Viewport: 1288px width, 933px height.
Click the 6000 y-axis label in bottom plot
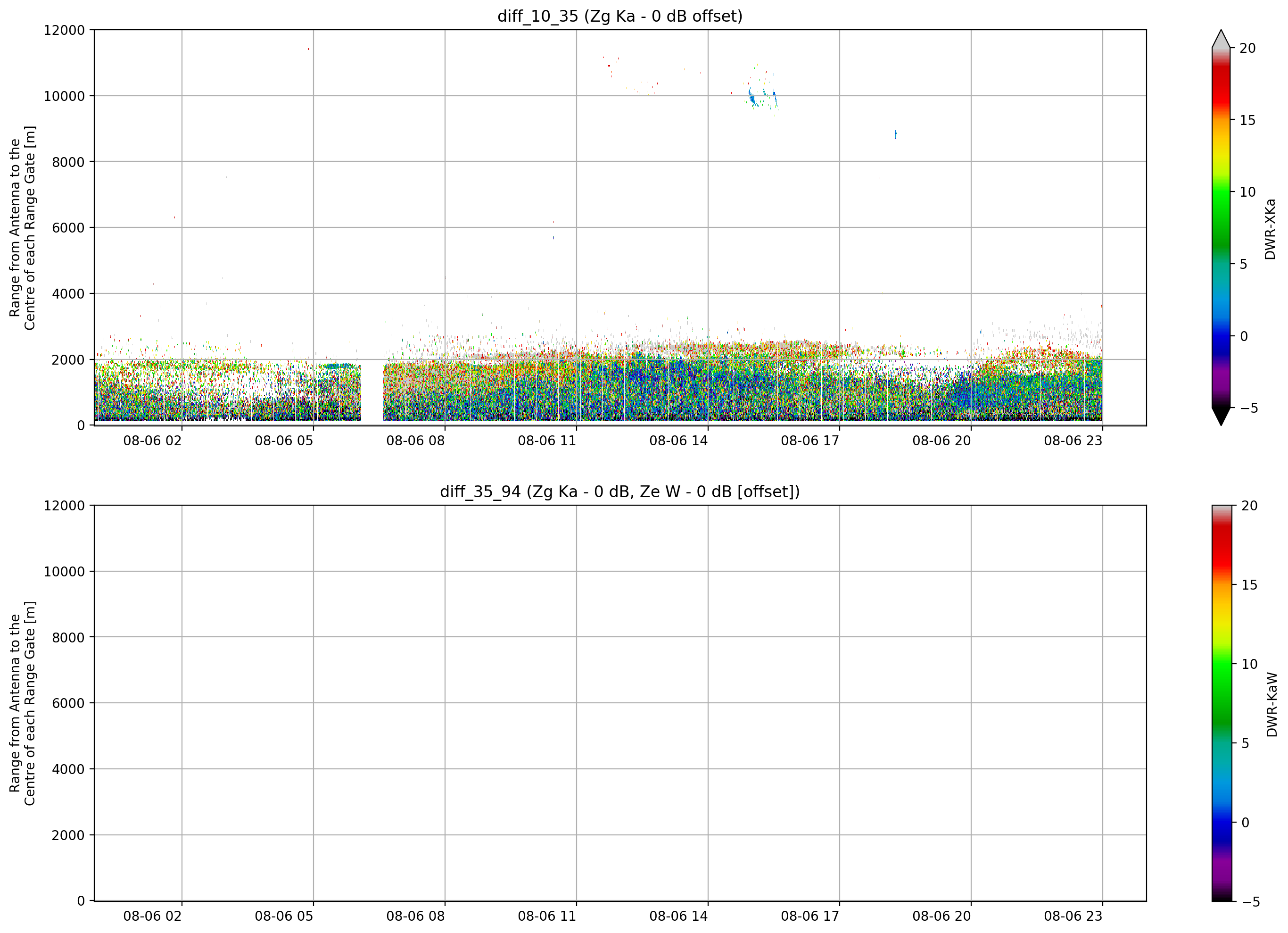(x=67, y=703)
